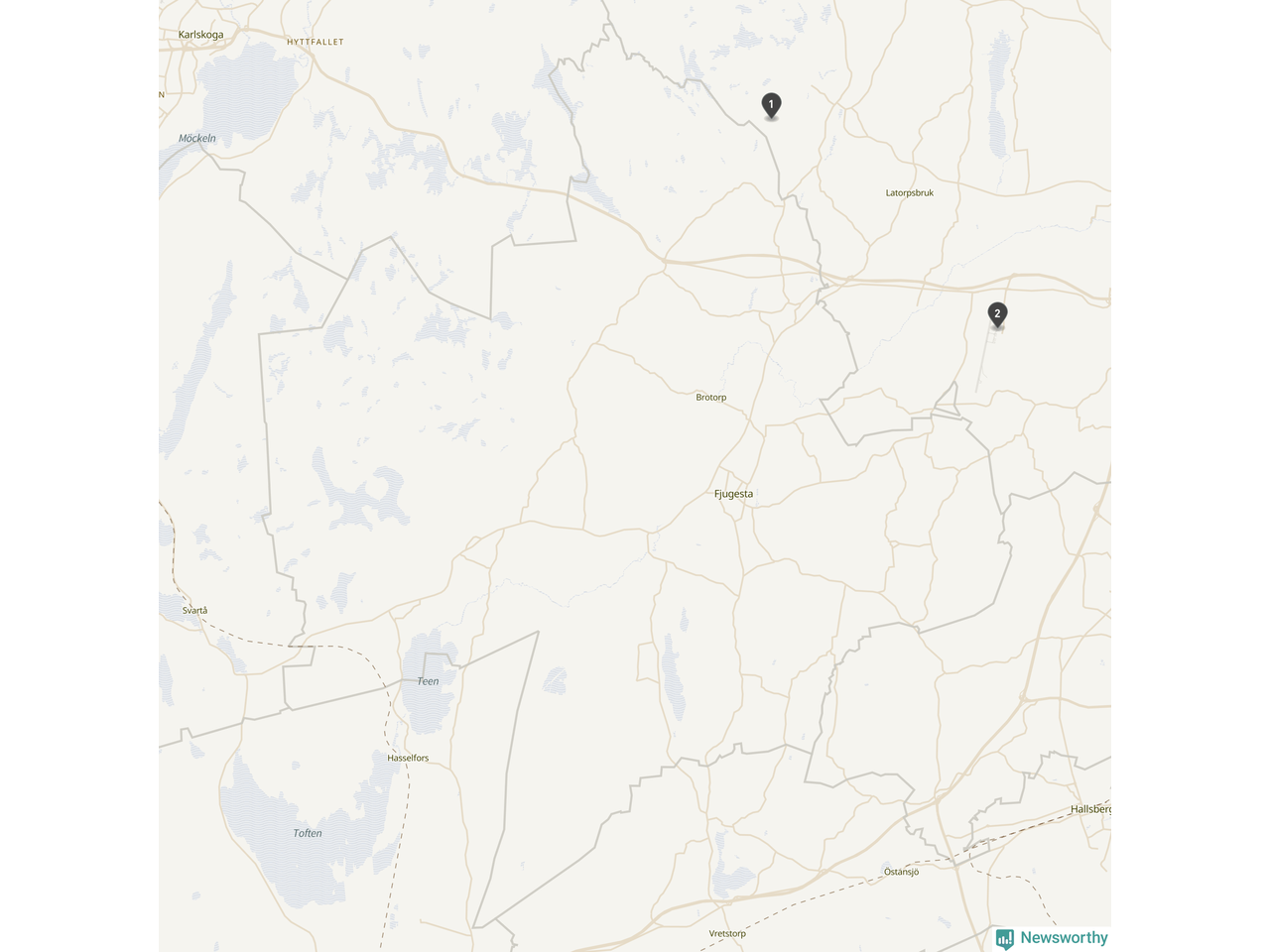Click the Möckeln lake label
The image size is (1270, 952).
coord(196,139)
